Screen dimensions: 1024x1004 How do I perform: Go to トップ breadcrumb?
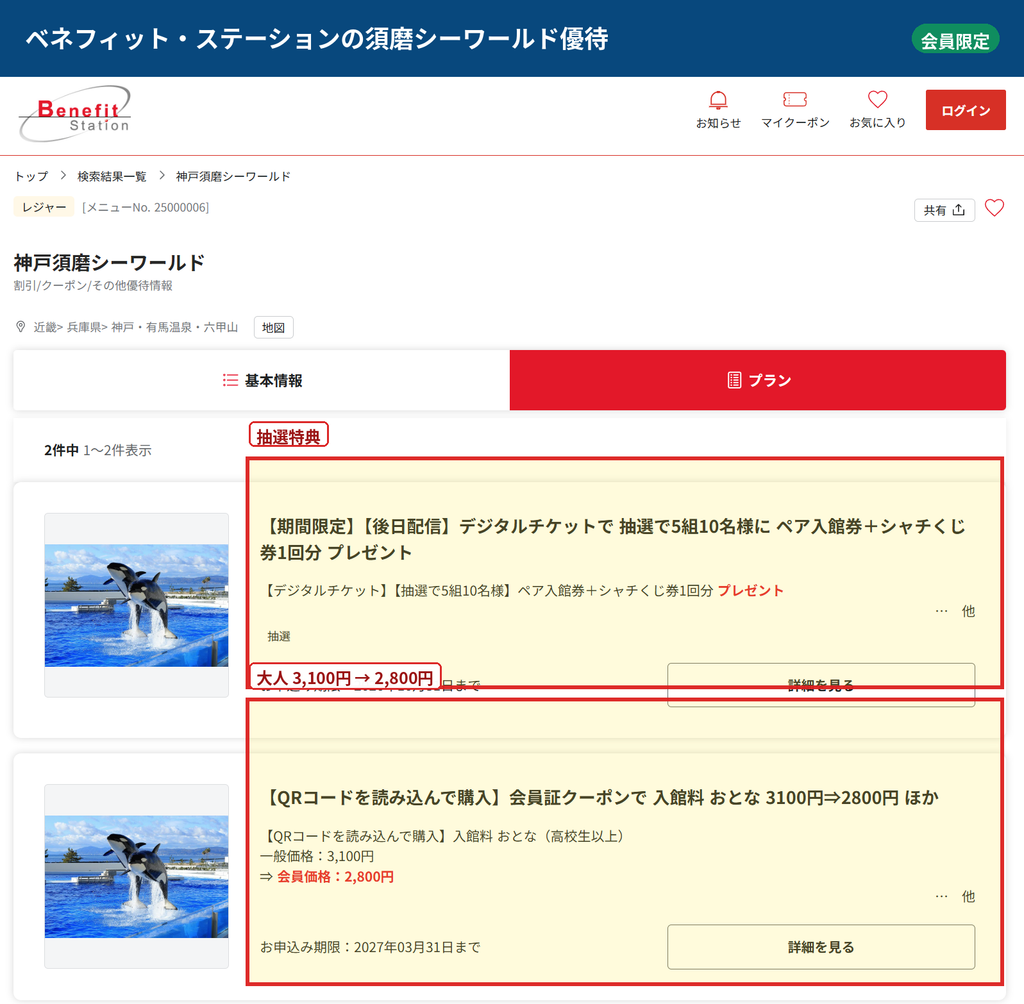coord(31,176)
